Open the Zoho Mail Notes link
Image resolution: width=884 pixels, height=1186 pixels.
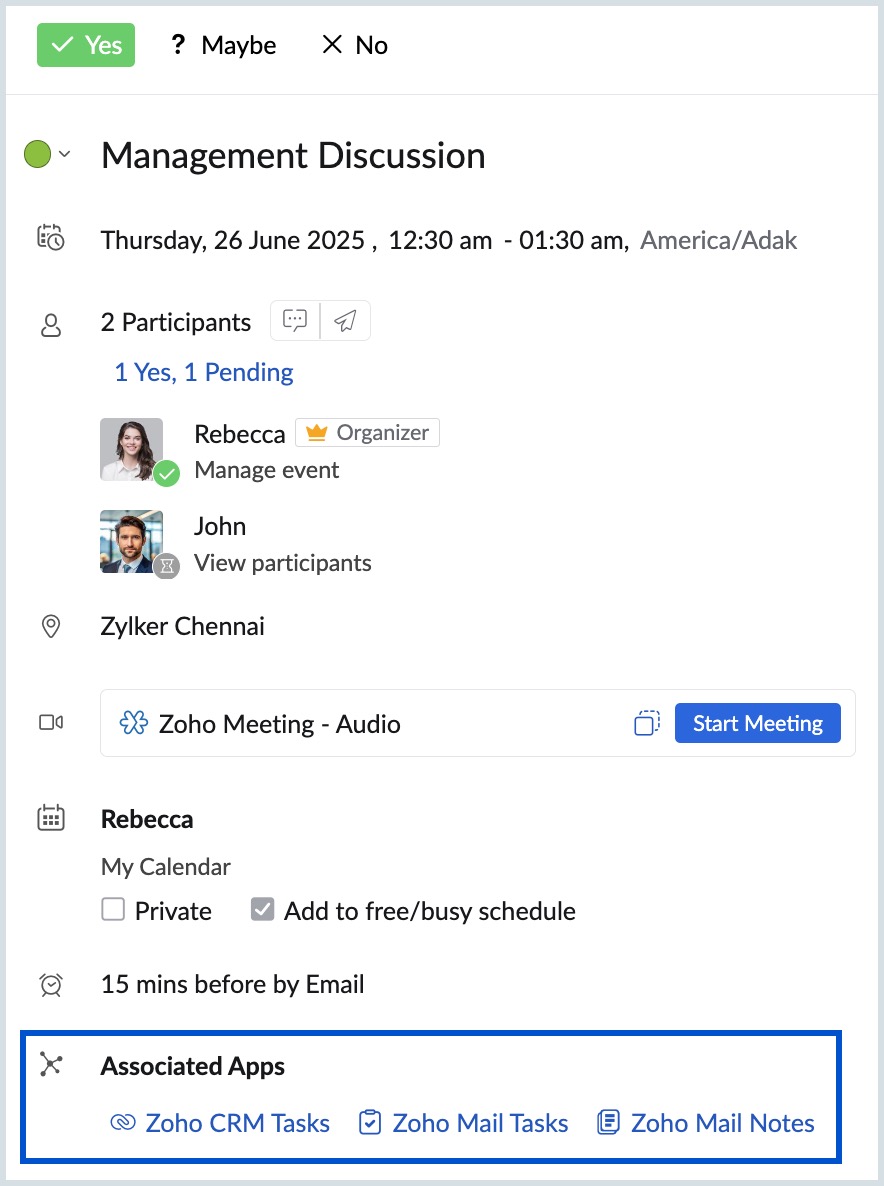706,1123
